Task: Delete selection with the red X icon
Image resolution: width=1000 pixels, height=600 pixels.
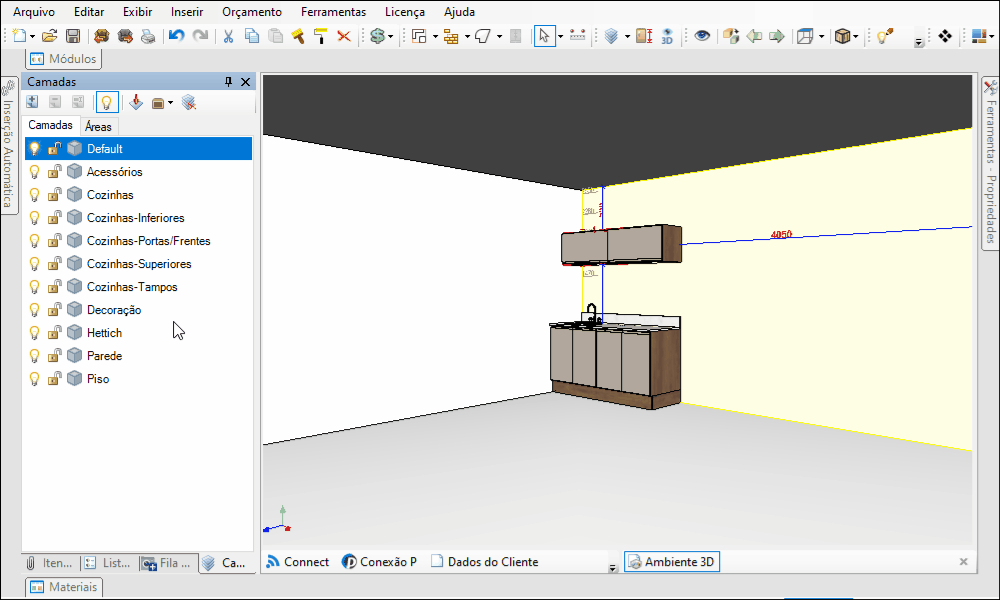Action: click(344, 36)
